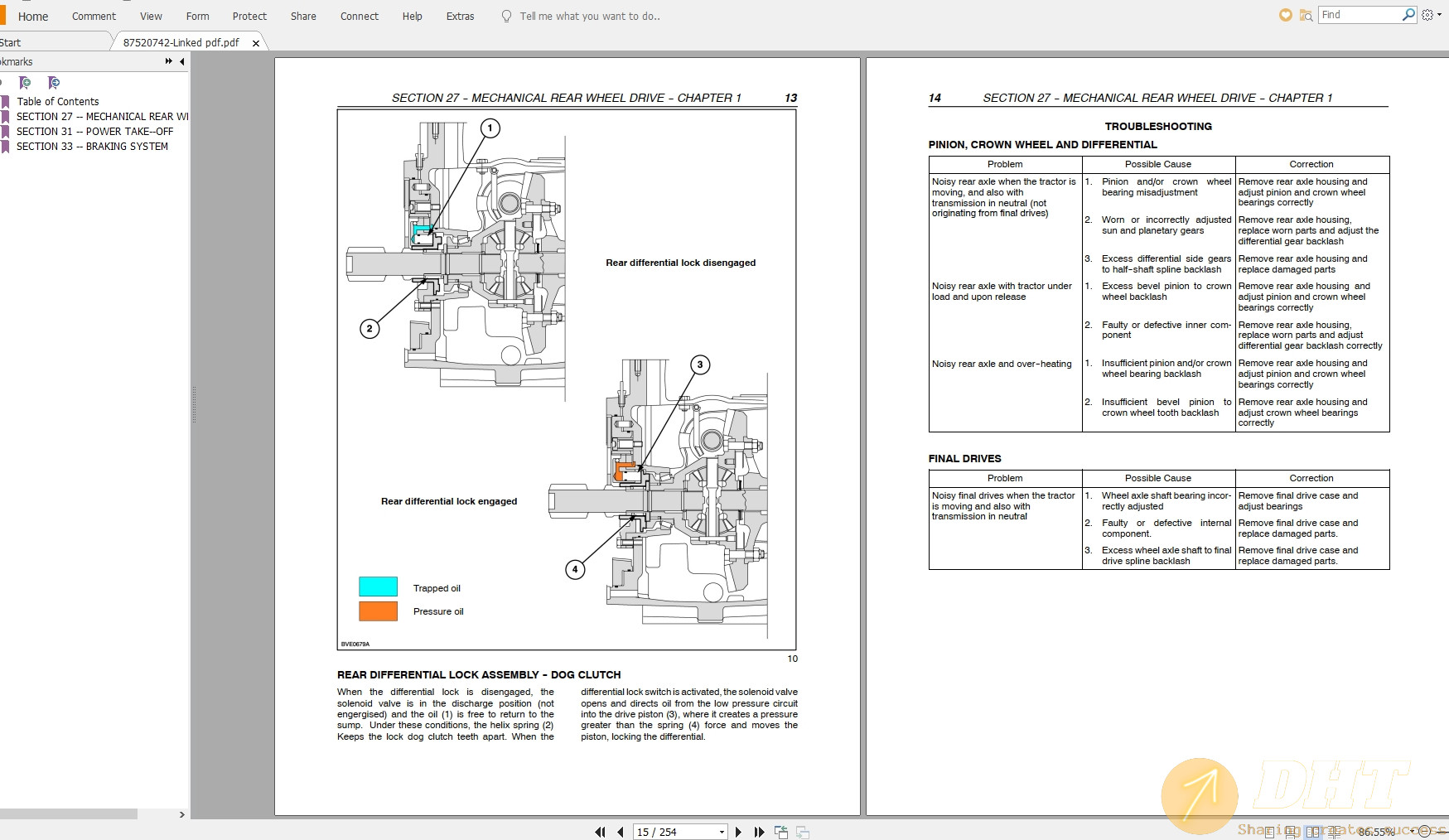Screen dimensions: 1449x840
Task: Toggle single page view in status bar
Action: (1270, 832)
